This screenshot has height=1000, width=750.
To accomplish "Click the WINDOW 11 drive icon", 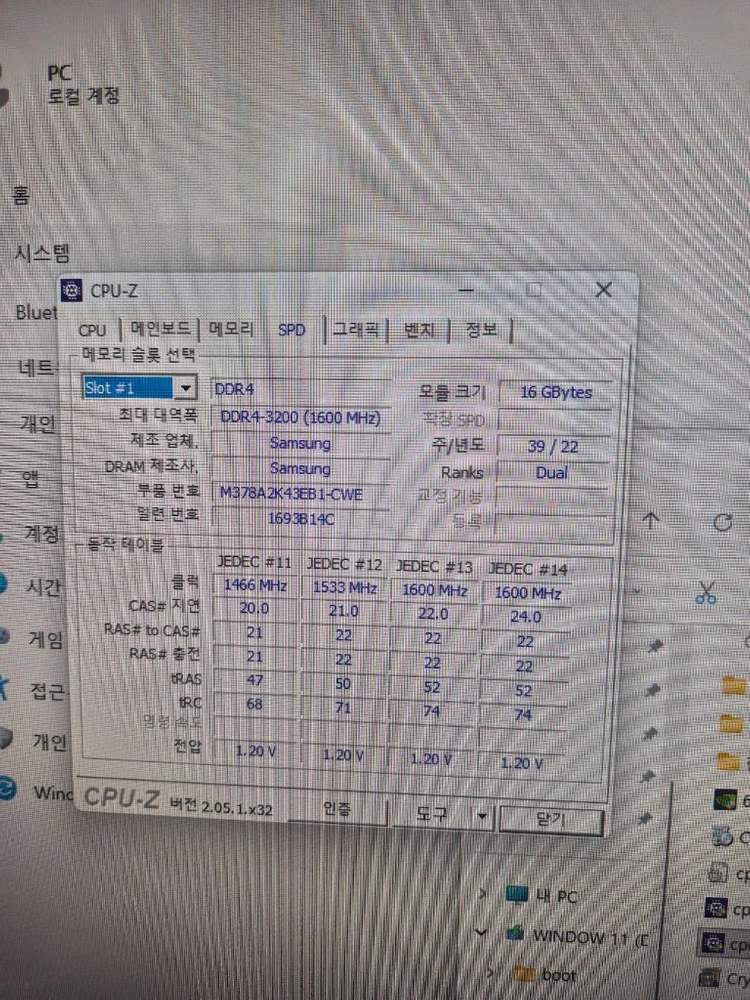I will coord(515,934).
